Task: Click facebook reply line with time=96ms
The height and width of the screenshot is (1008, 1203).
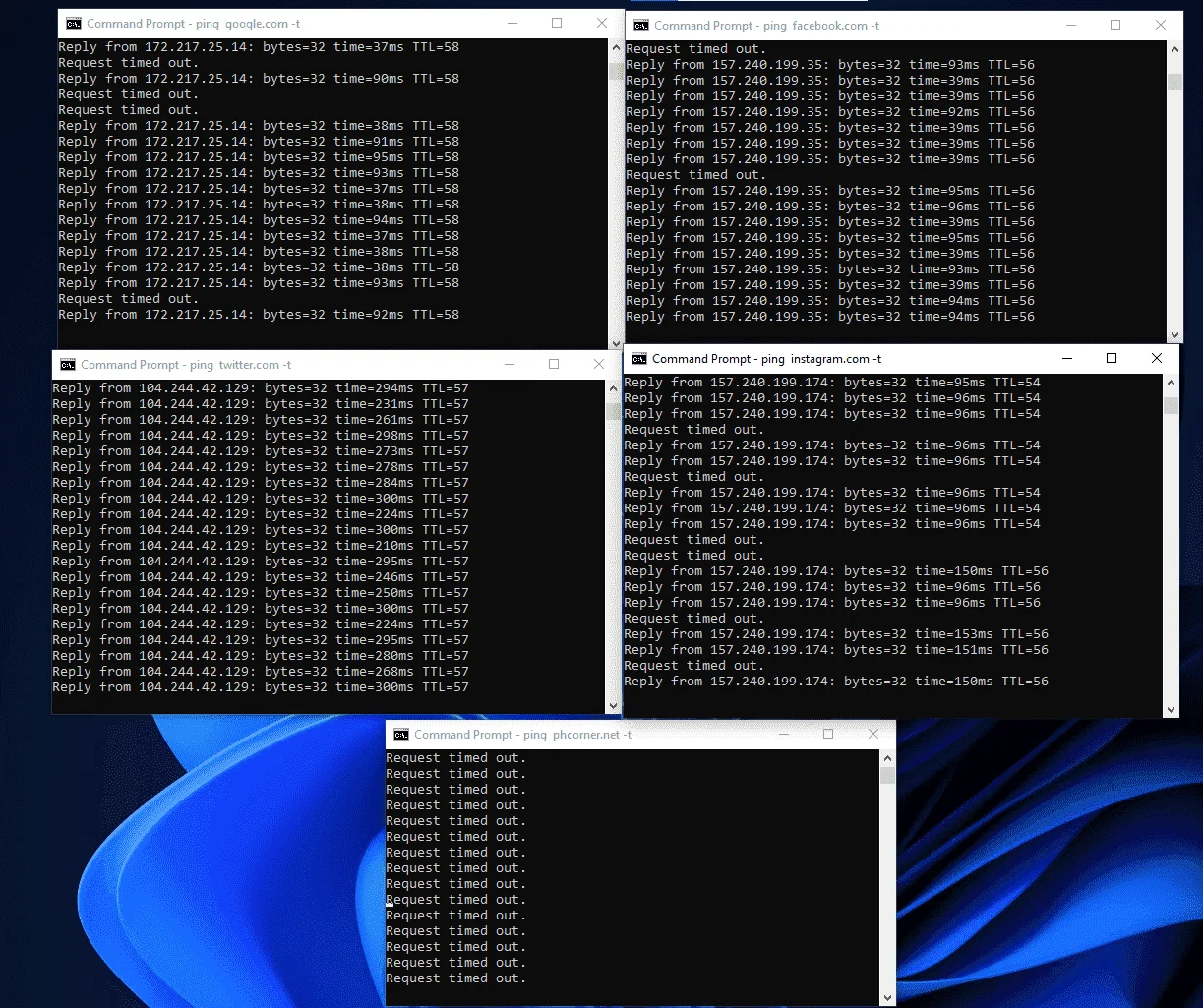Action: click(830, 207)
